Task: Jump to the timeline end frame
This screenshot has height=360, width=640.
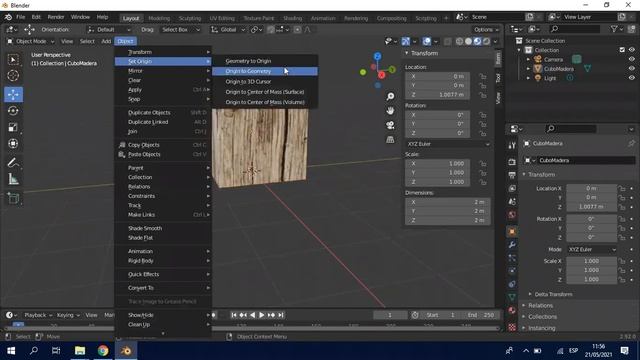Action: (281, 315)
